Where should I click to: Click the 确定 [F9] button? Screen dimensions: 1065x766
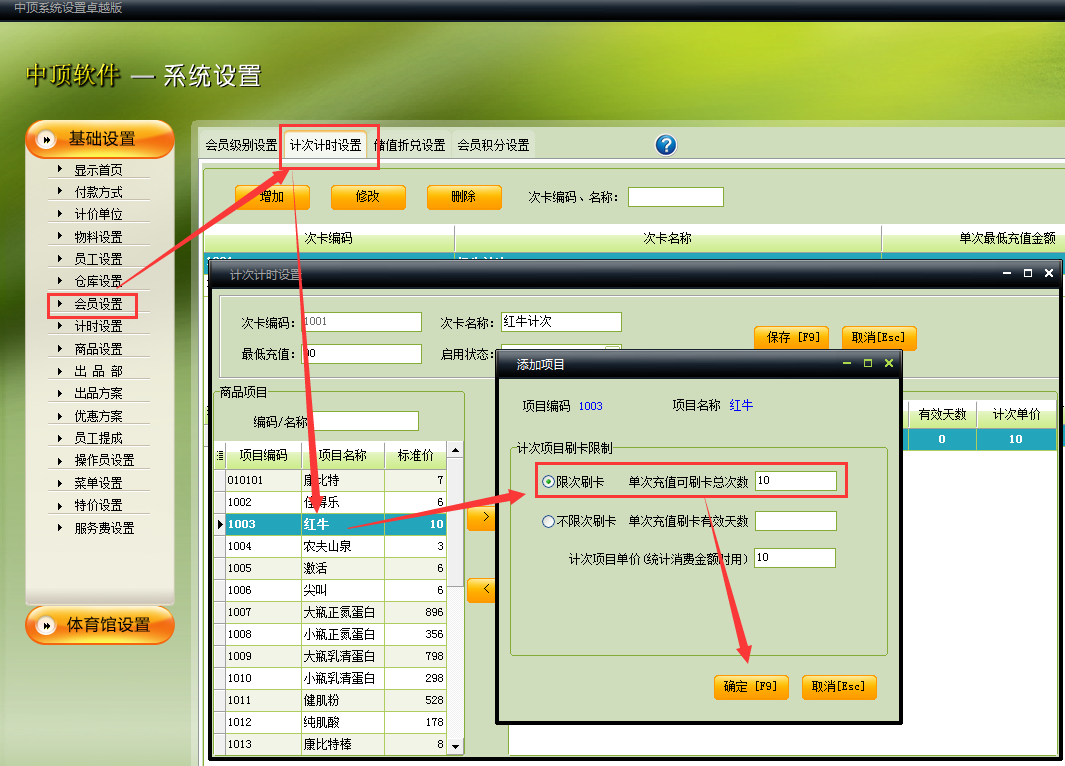(751, 687)
